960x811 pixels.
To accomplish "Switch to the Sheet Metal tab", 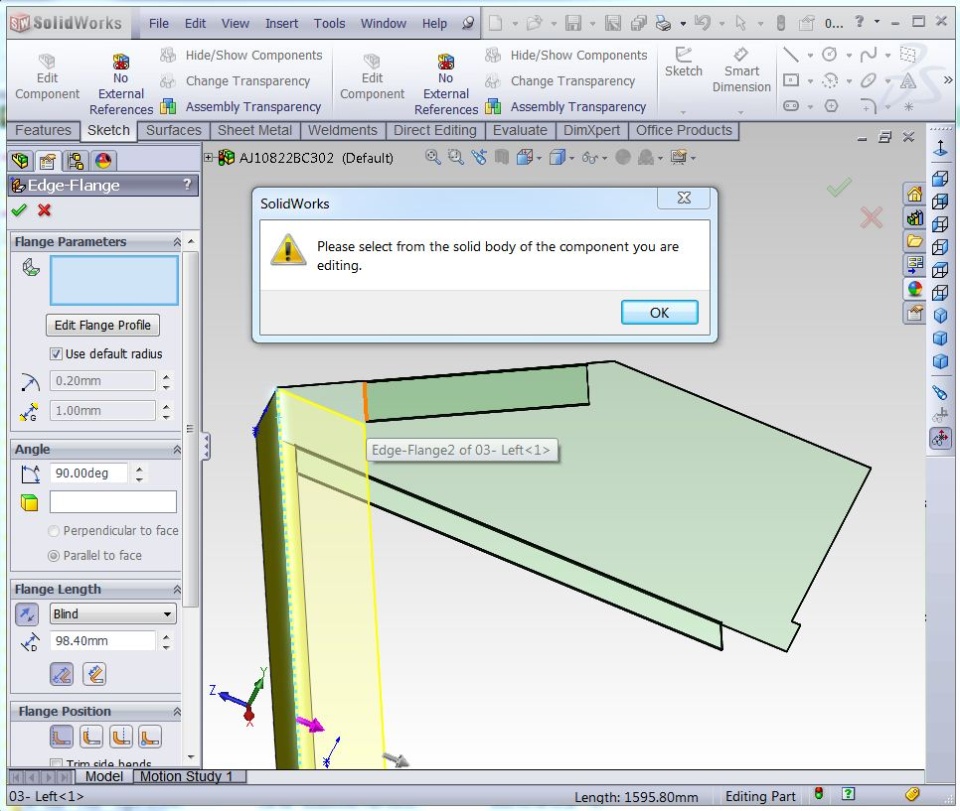I will click(x=255, y=130).
